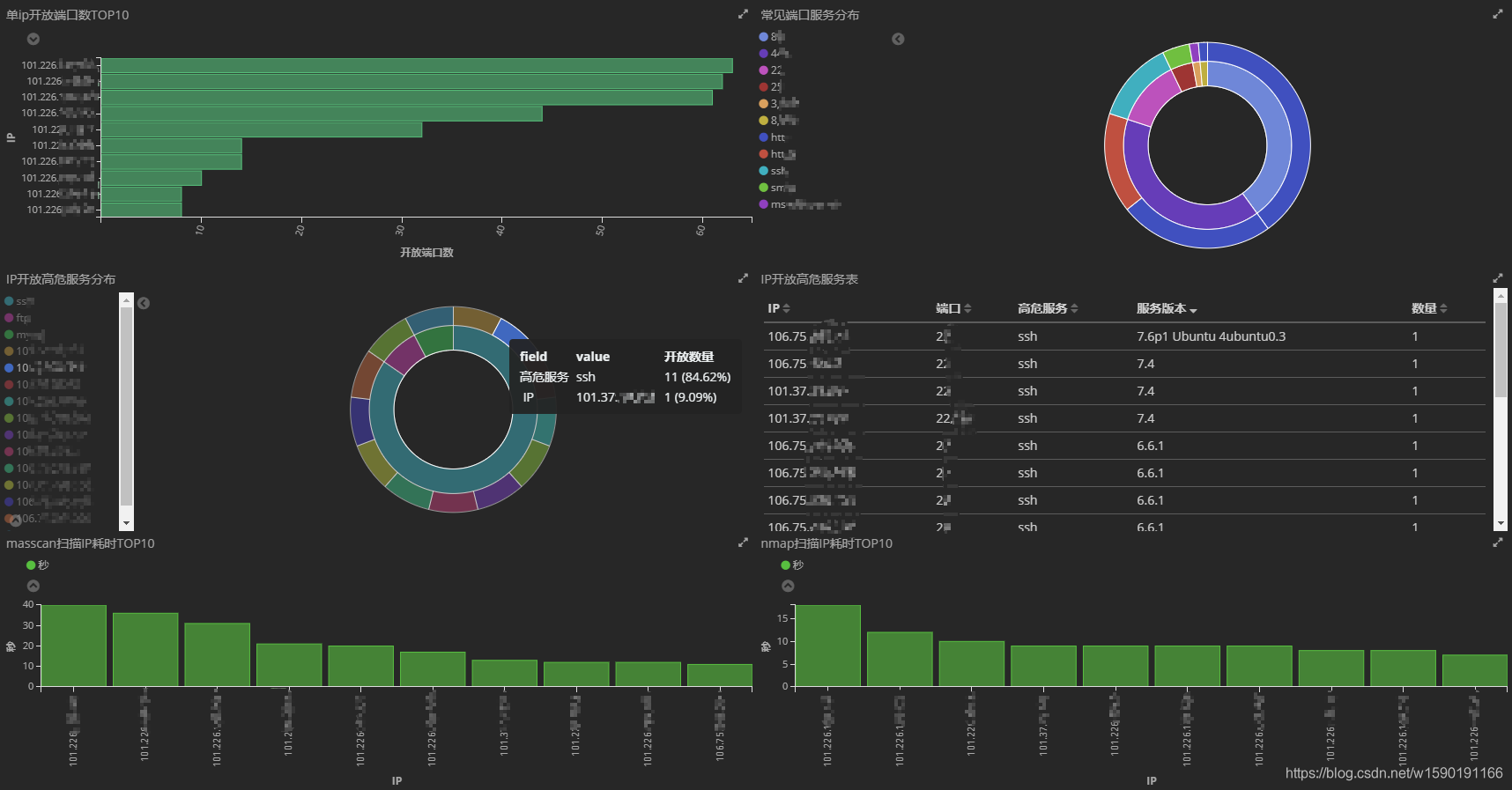Sort table by IP column
1512x790 pixels.
(779, 308)
